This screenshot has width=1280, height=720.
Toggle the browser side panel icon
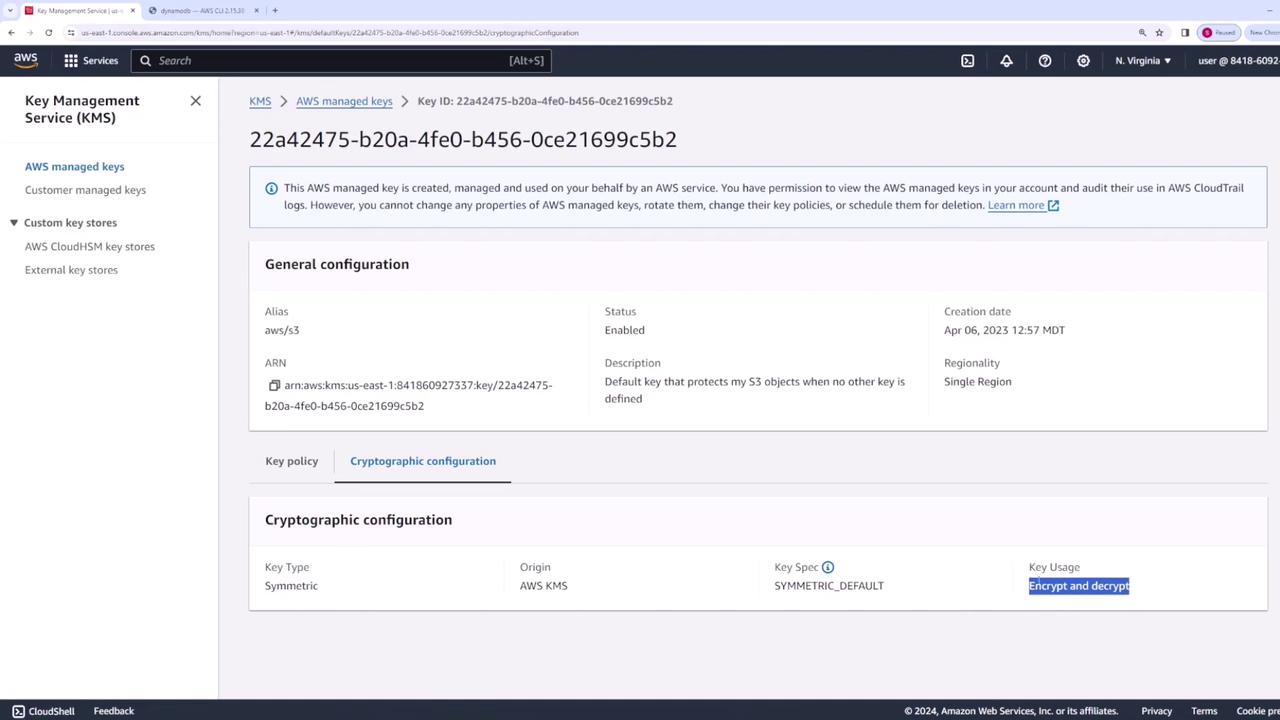tap(1185, 33)
